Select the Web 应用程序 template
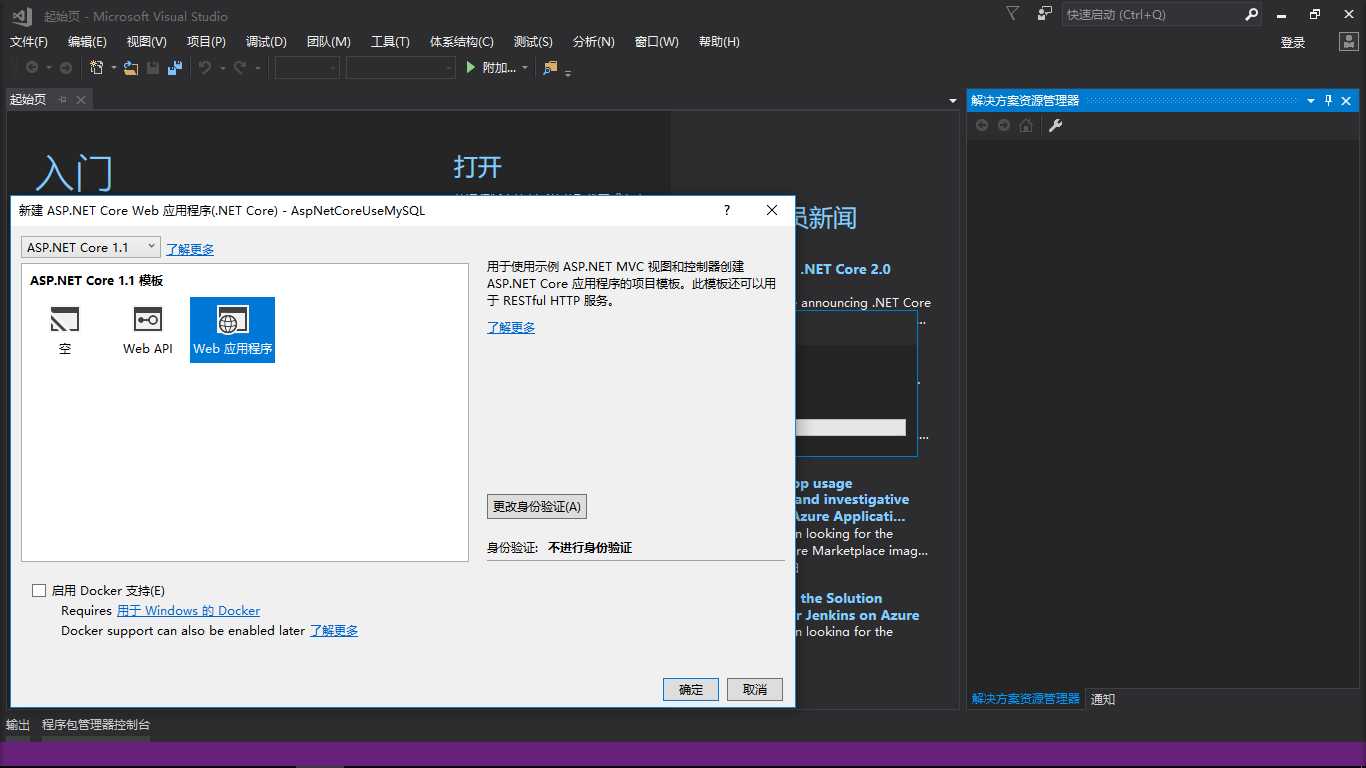The width and height of the screenshot is (1366, 768). (232, 330)
